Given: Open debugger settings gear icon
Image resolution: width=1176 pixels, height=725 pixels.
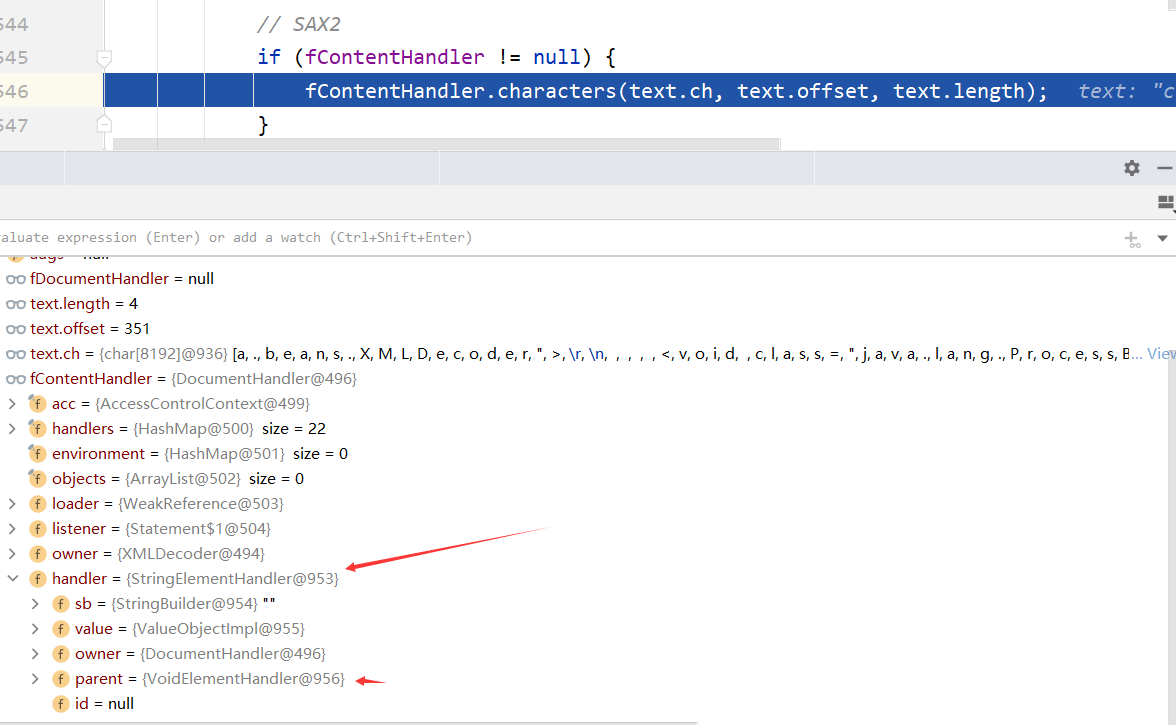Looking at the screenshot, I should coord(1132,168).
